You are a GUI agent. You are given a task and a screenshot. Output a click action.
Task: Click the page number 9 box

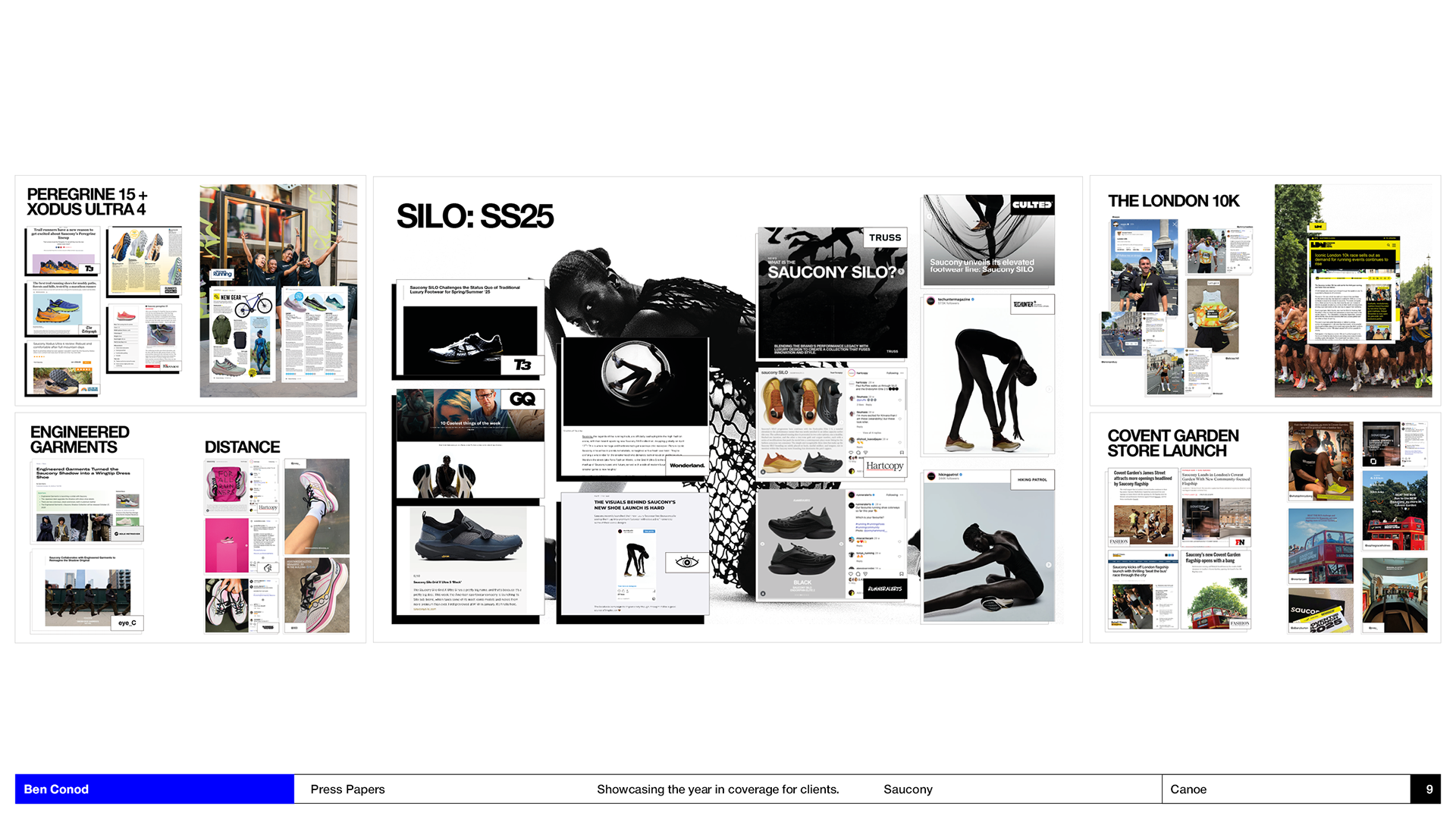pos(1429,789)
